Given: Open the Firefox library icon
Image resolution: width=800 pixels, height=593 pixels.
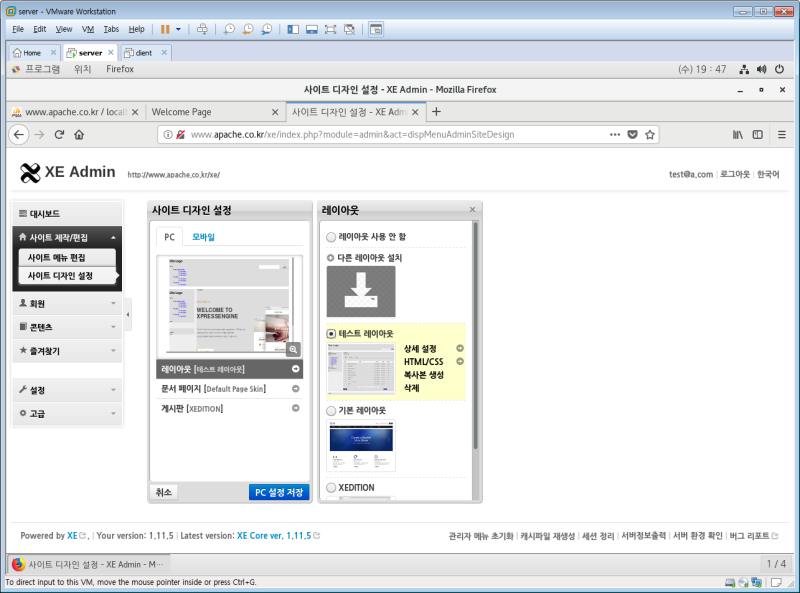Looking at the screenshot, I should click(738, 135).
